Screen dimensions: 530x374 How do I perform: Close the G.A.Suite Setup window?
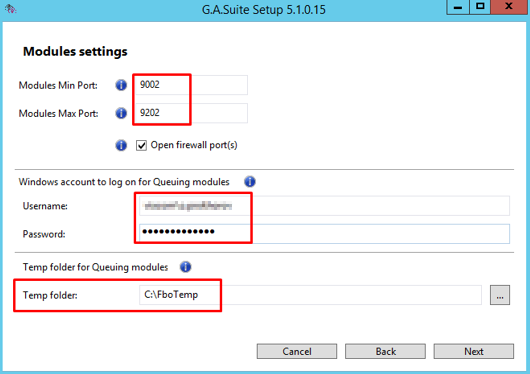pyautogui.click(x=509, y=7)
